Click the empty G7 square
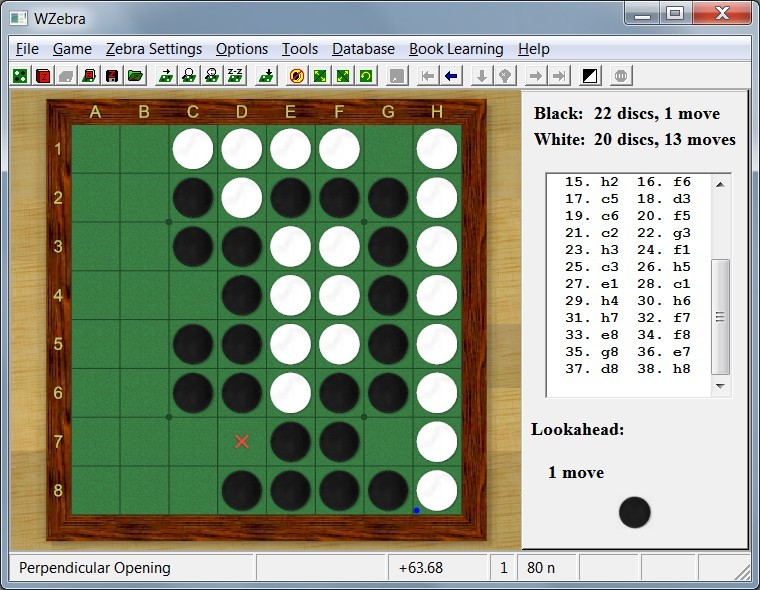 (388, 442)
